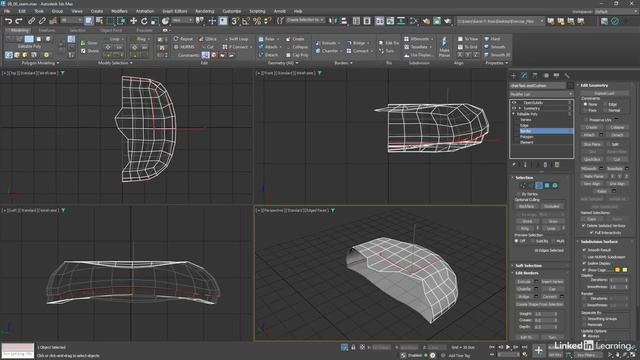Toggle visibility eye of Symmetry modifier
Screen dimensions: 640x360
pos(514,108)
